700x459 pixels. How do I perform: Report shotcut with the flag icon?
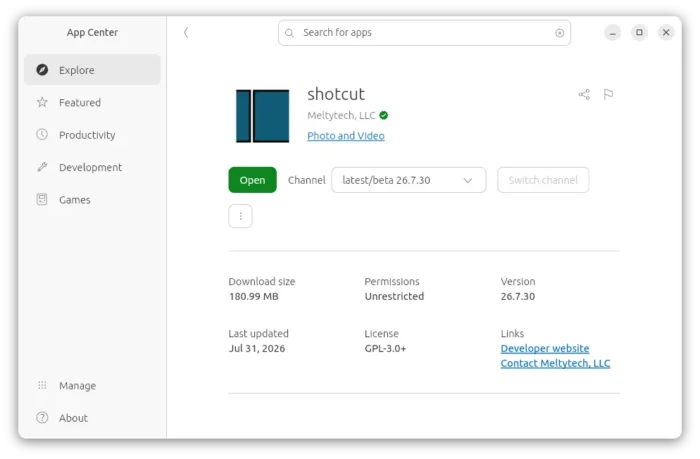click(x=608, y=94)
